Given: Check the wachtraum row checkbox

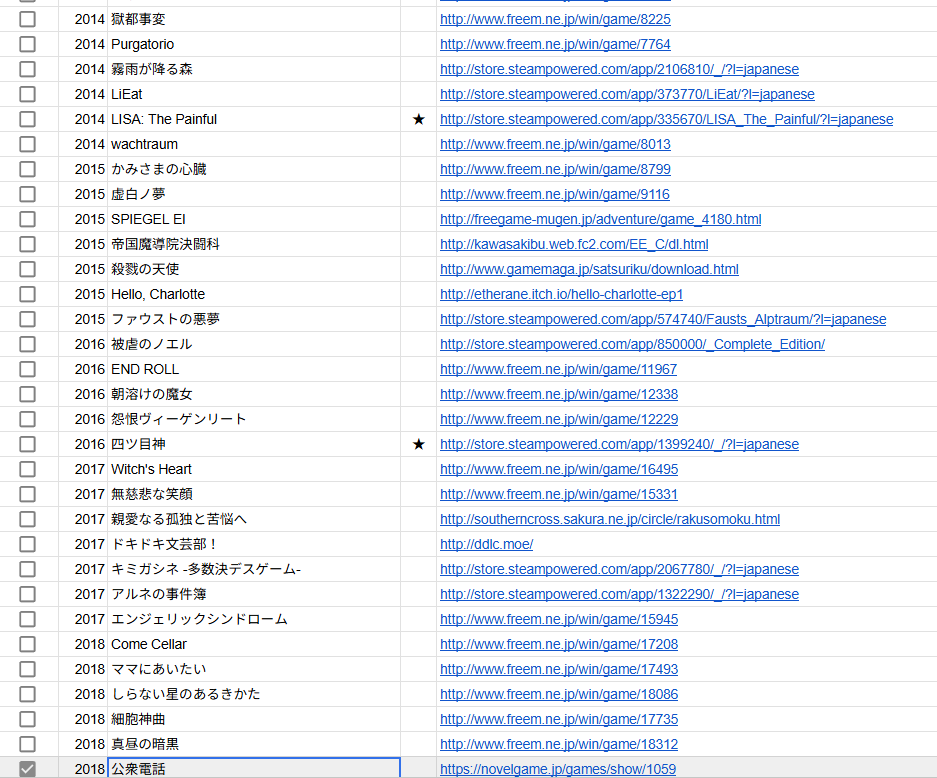Looking at the screenshot, I should click(x=27, y=145).
